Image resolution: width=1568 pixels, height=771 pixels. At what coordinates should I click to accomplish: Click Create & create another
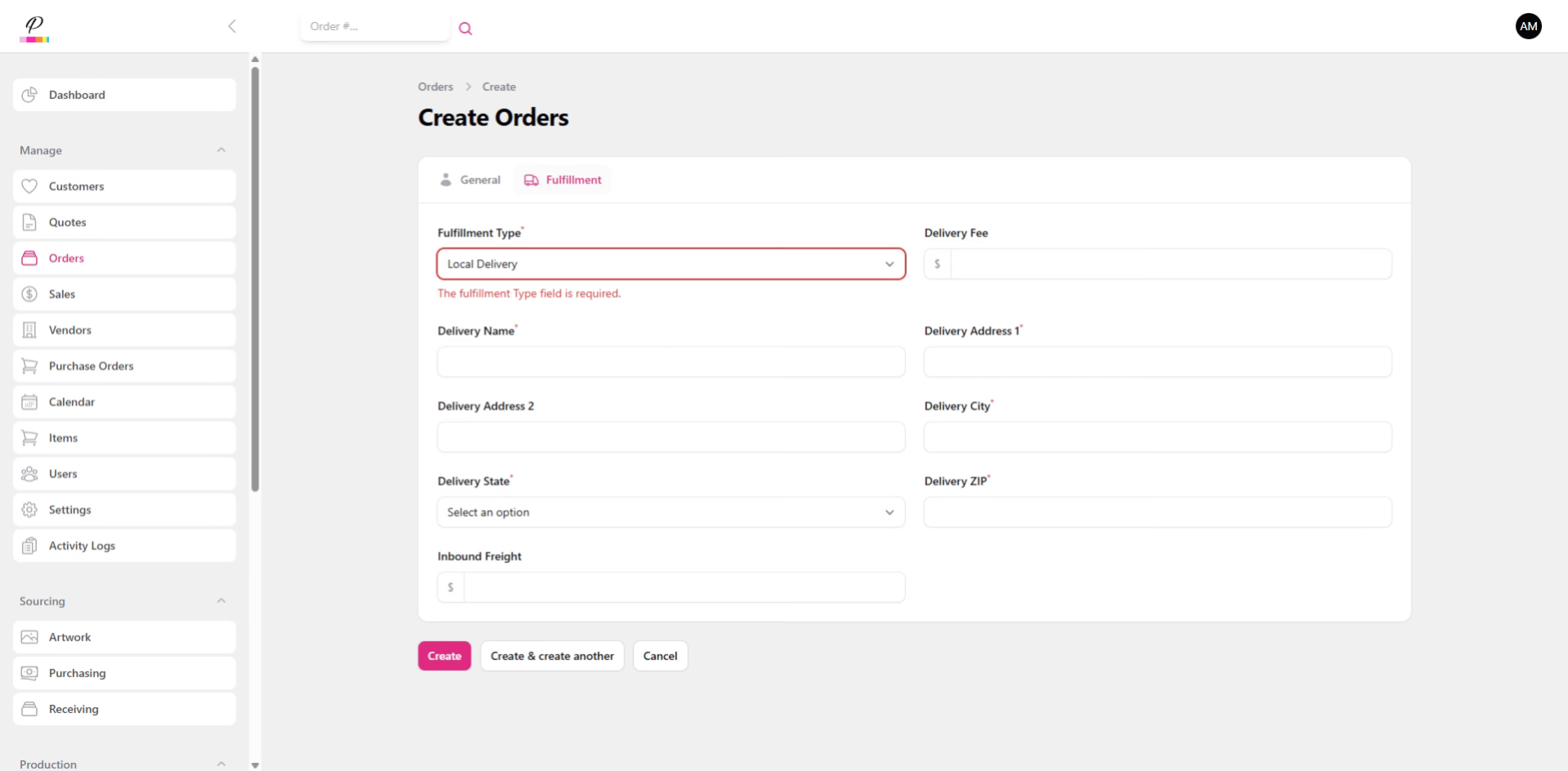(551, 655)
